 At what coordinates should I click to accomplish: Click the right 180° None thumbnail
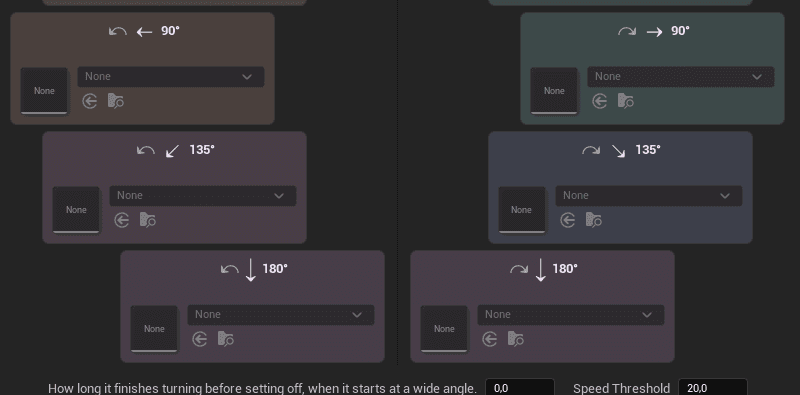point(444,329)
